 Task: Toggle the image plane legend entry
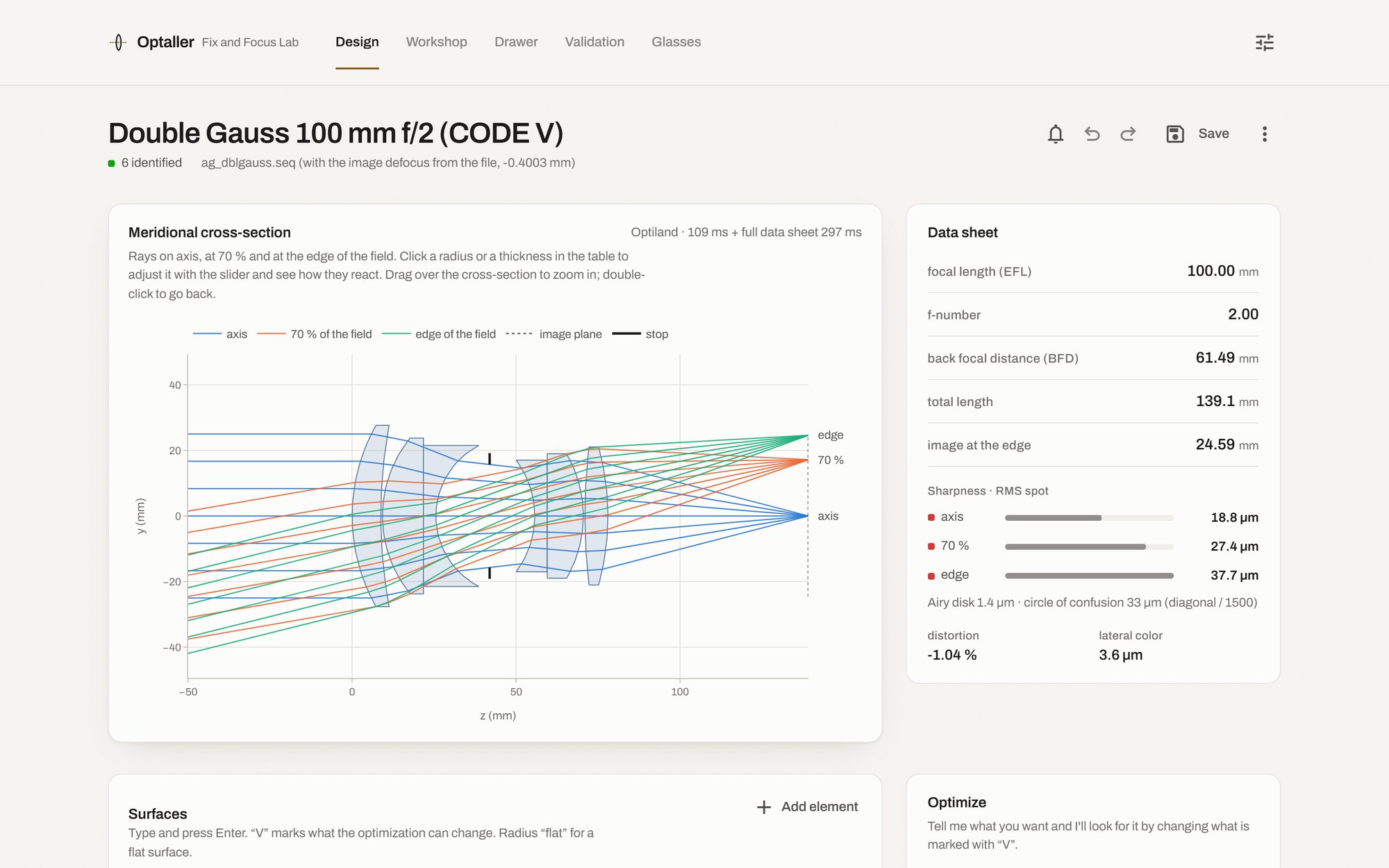click(554, 334)
